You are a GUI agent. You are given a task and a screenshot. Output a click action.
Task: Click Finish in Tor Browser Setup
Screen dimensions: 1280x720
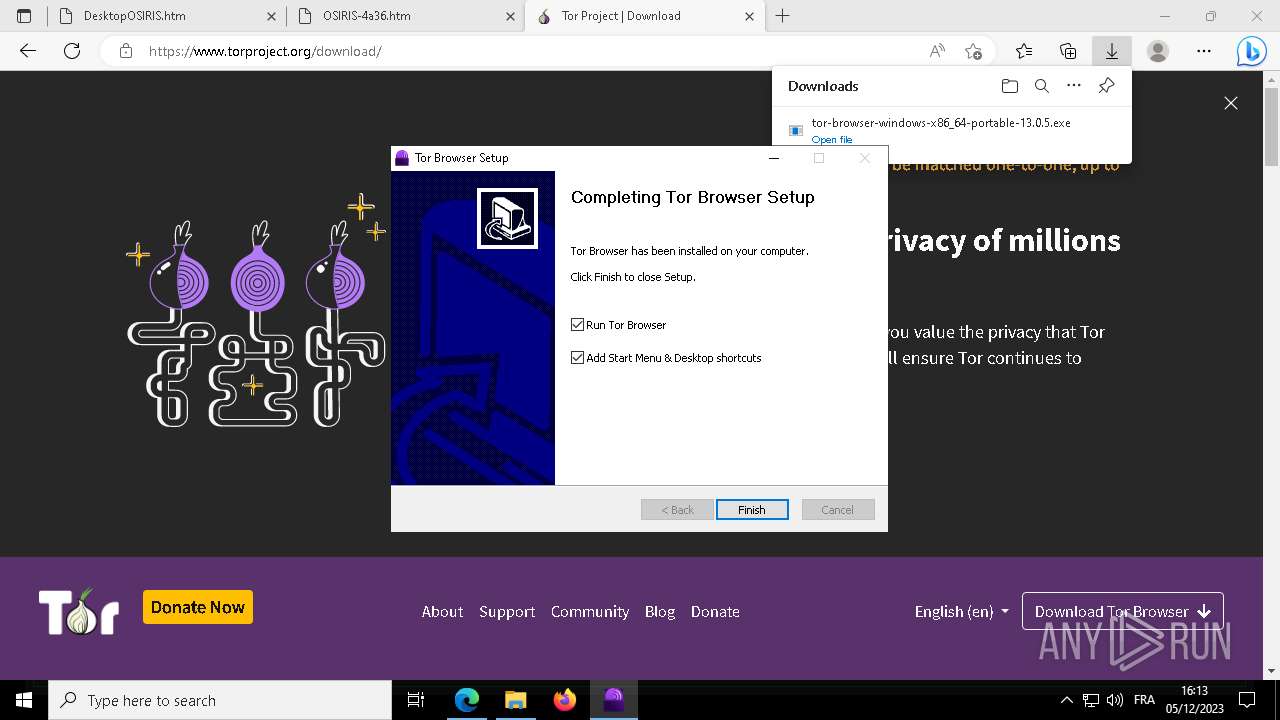tap(752, 510)
